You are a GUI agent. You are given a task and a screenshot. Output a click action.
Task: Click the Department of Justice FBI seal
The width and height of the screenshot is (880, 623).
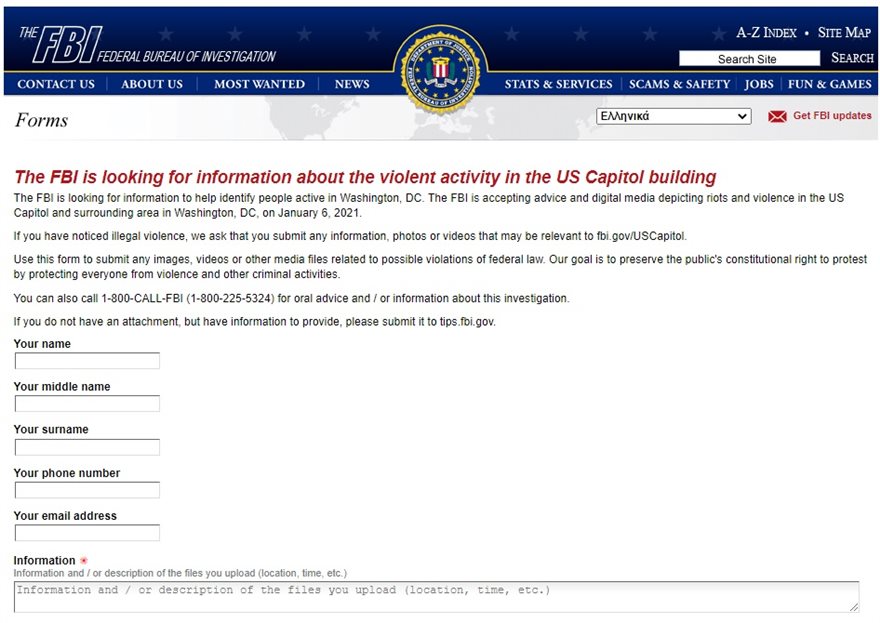pos(440,70)
